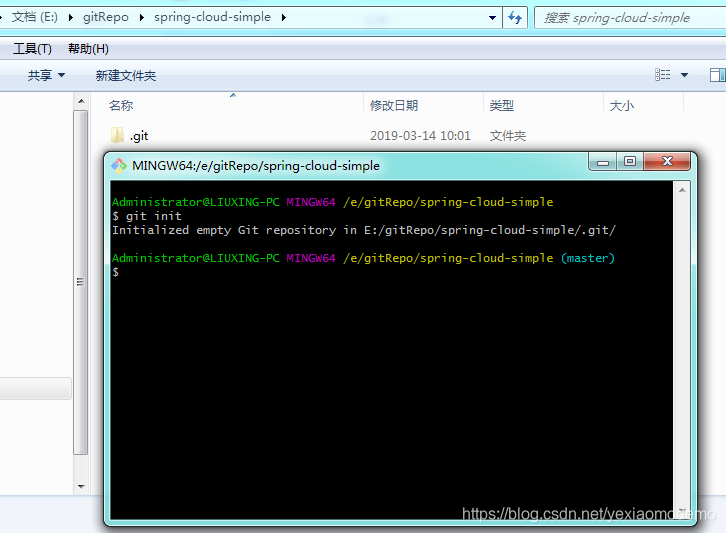
Task: Sort by the 修改日期 column header
Action: click(424, 106)
